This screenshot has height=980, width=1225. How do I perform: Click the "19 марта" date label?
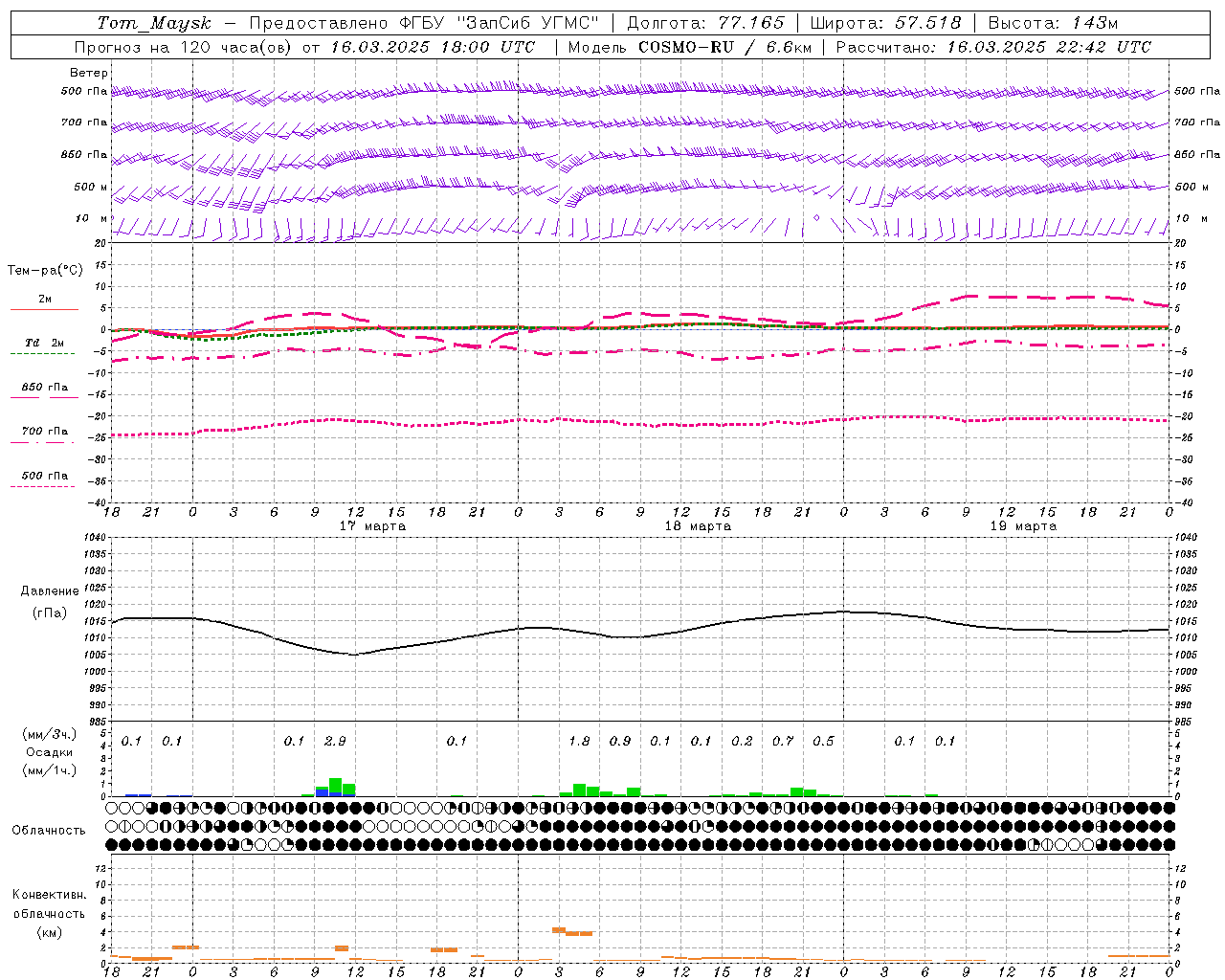[1023, 526]
